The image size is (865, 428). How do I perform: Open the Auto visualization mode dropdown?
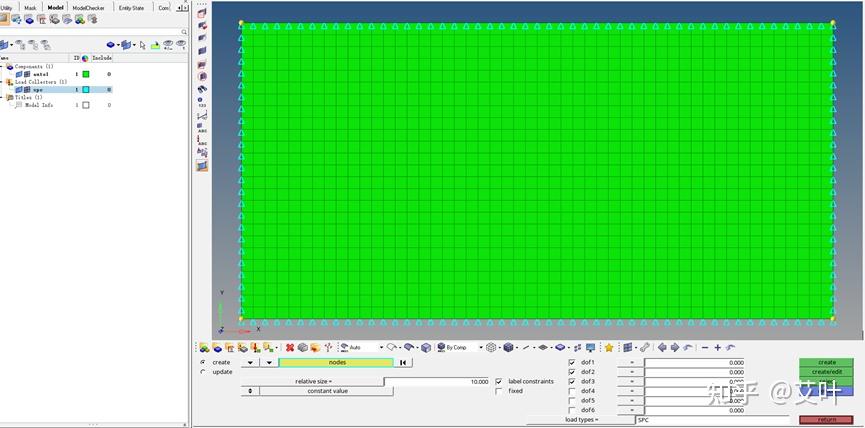click(381, 347)
